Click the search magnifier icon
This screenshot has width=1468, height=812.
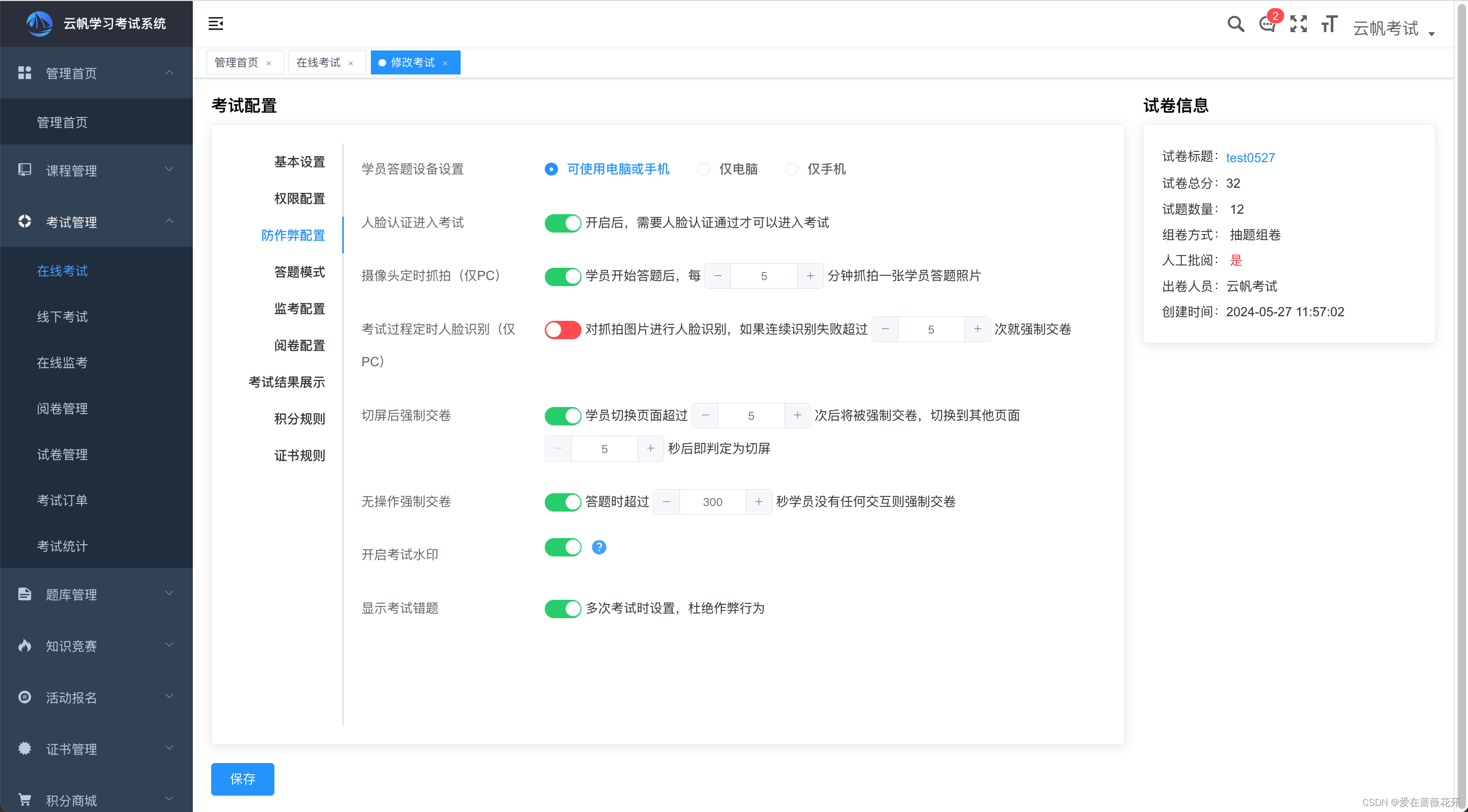1235,24
